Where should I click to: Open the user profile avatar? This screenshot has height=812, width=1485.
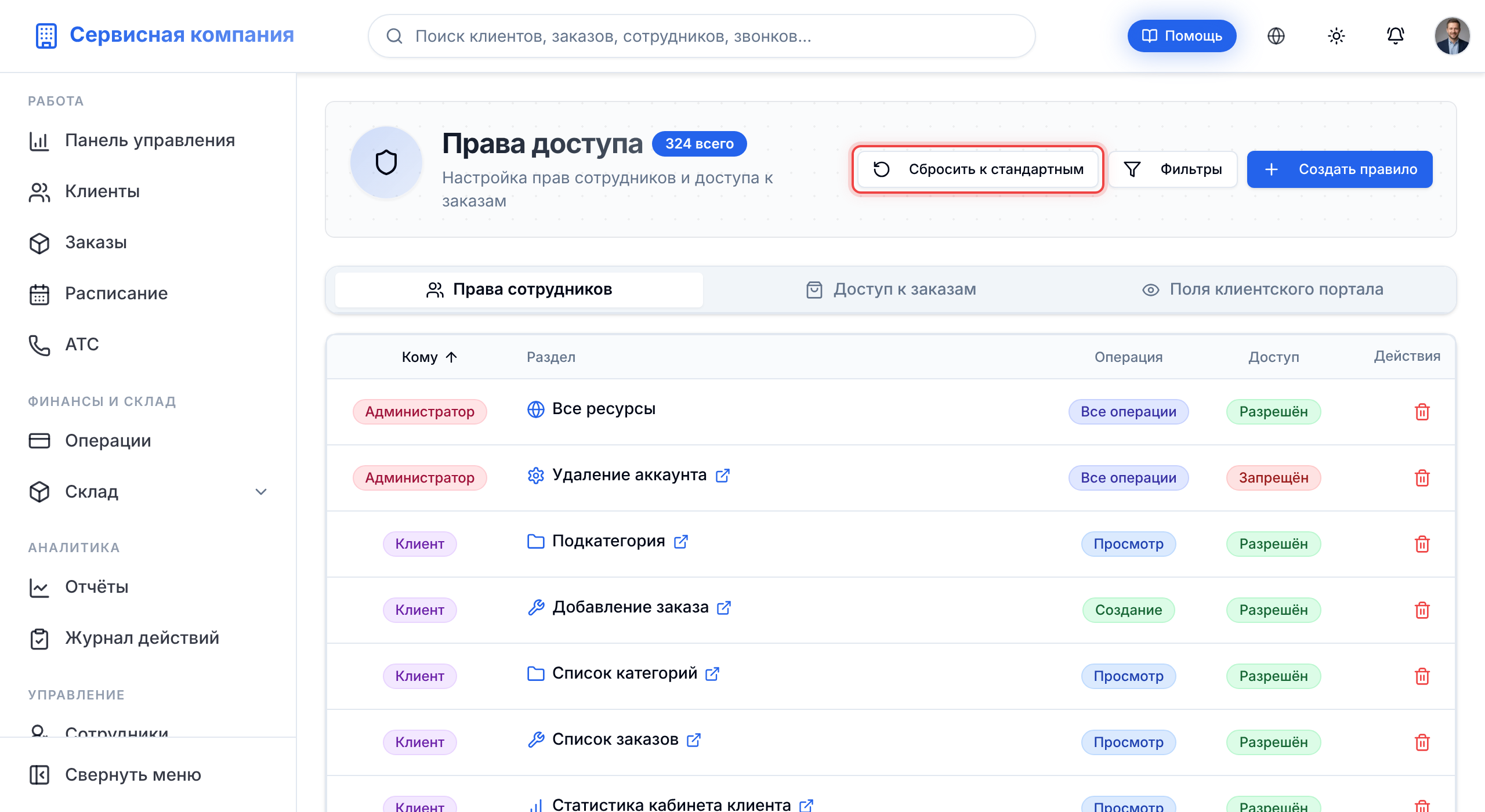tap(1452, 36)
